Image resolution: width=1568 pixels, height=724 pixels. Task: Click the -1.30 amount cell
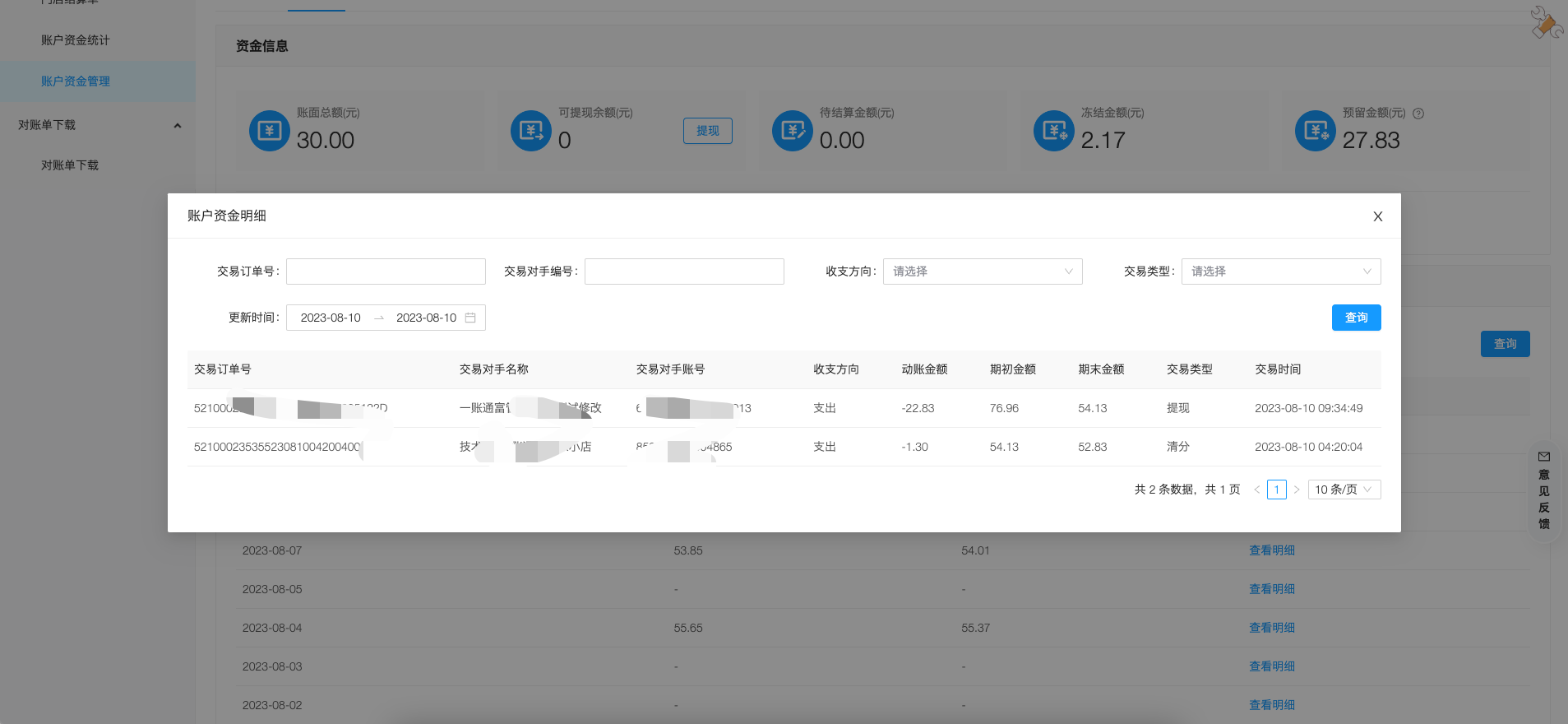914,447
